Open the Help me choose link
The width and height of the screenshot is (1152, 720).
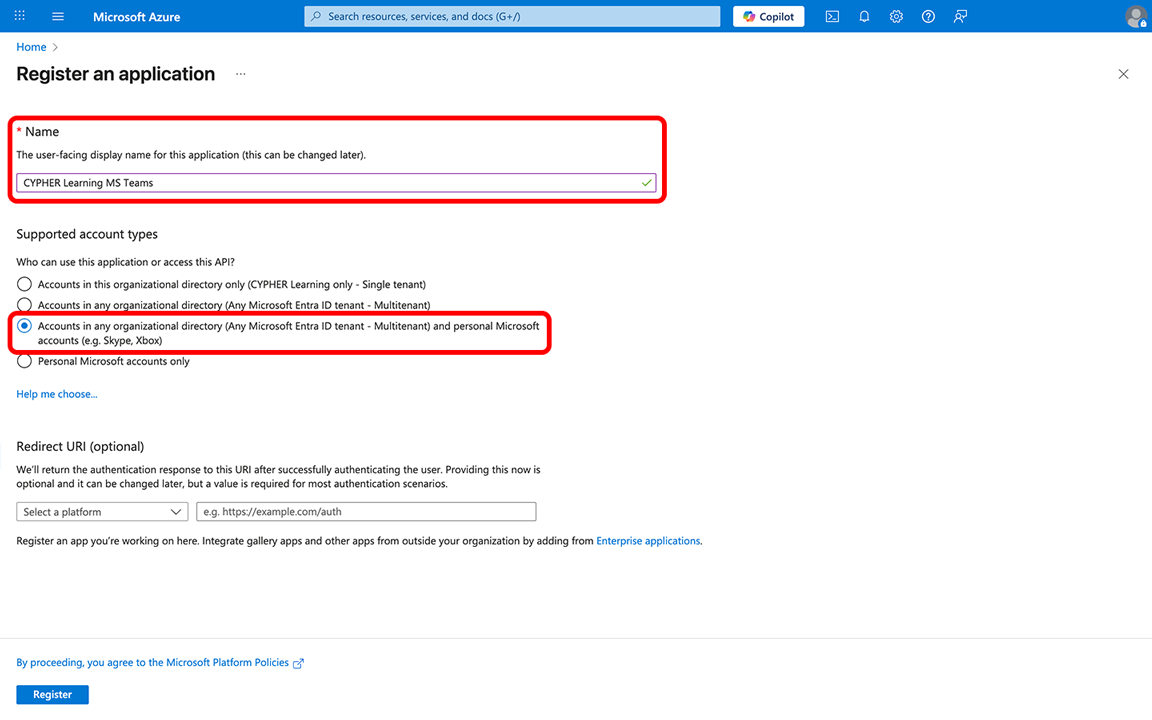(x=57, y=395)
